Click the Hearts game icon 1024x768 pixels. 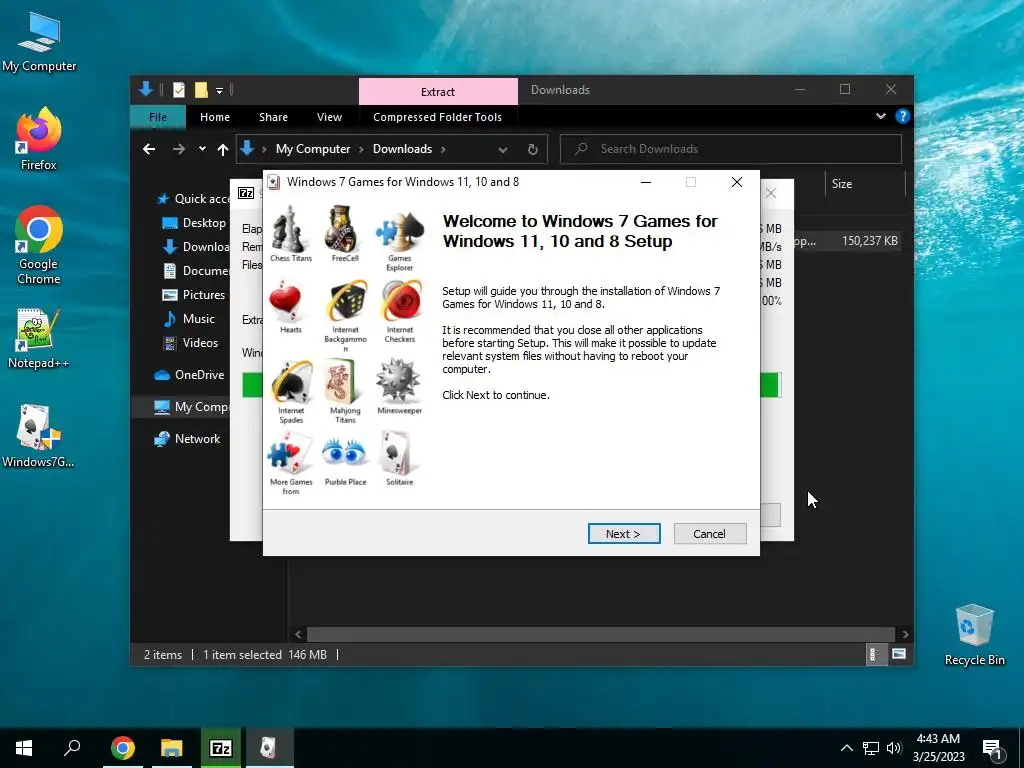pos(291,307)
